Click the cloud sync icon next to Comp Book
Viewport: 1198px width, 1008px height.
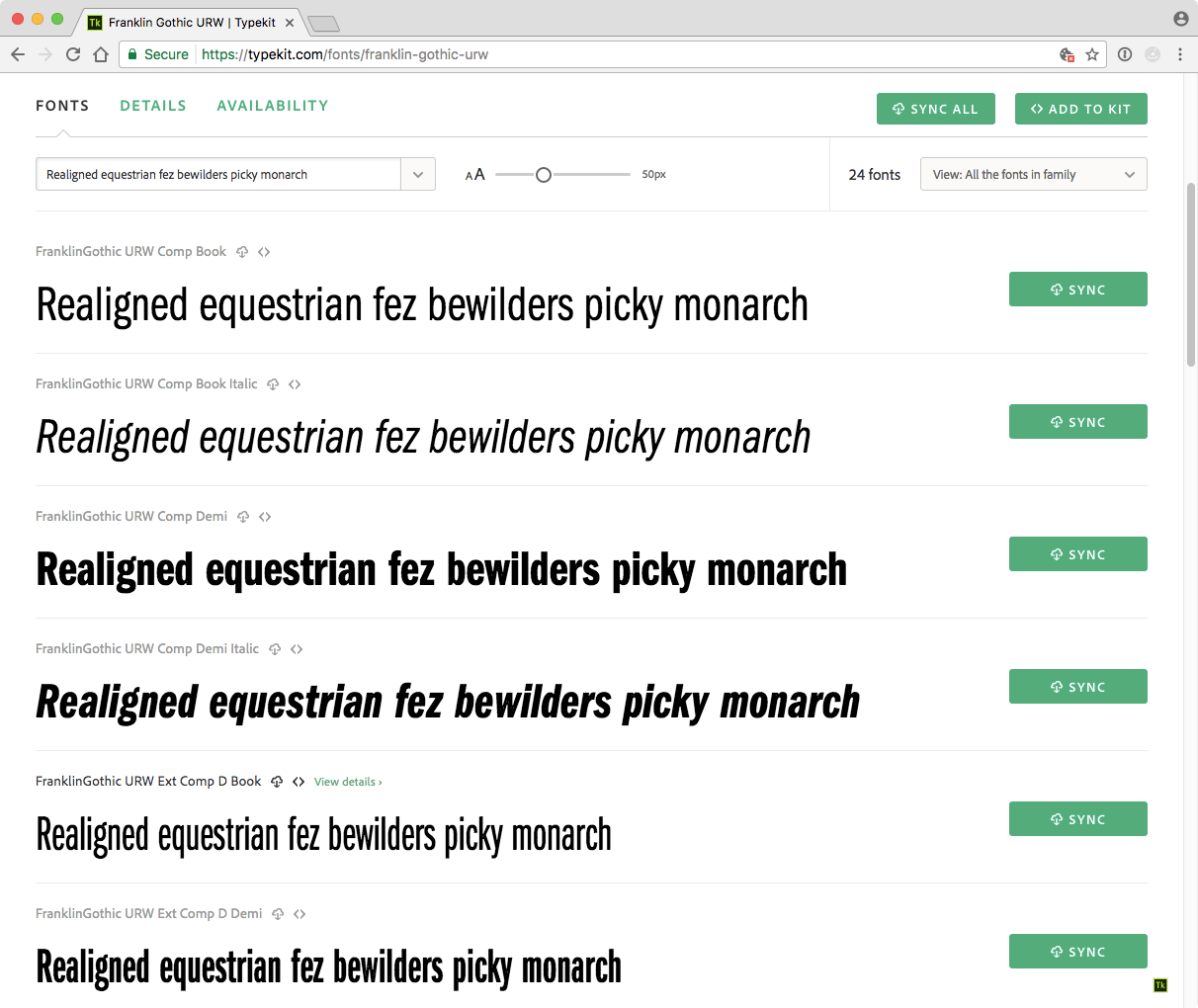242,252
